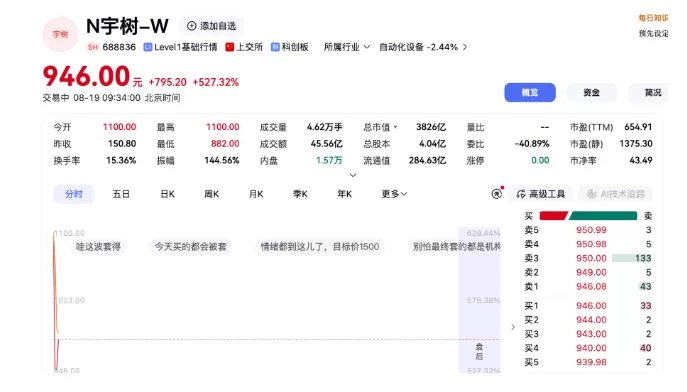Open the 更多 chart period dropdown
This screenshot has width=687, height=392.
coord(394,194)
